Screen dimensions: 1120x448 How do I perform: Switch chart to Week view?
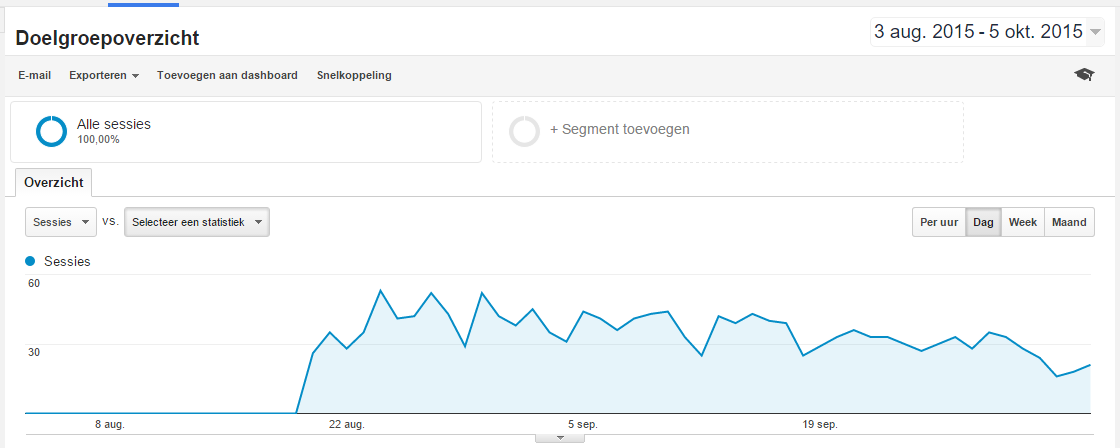pyautogui.click(x=1023, y=222)
